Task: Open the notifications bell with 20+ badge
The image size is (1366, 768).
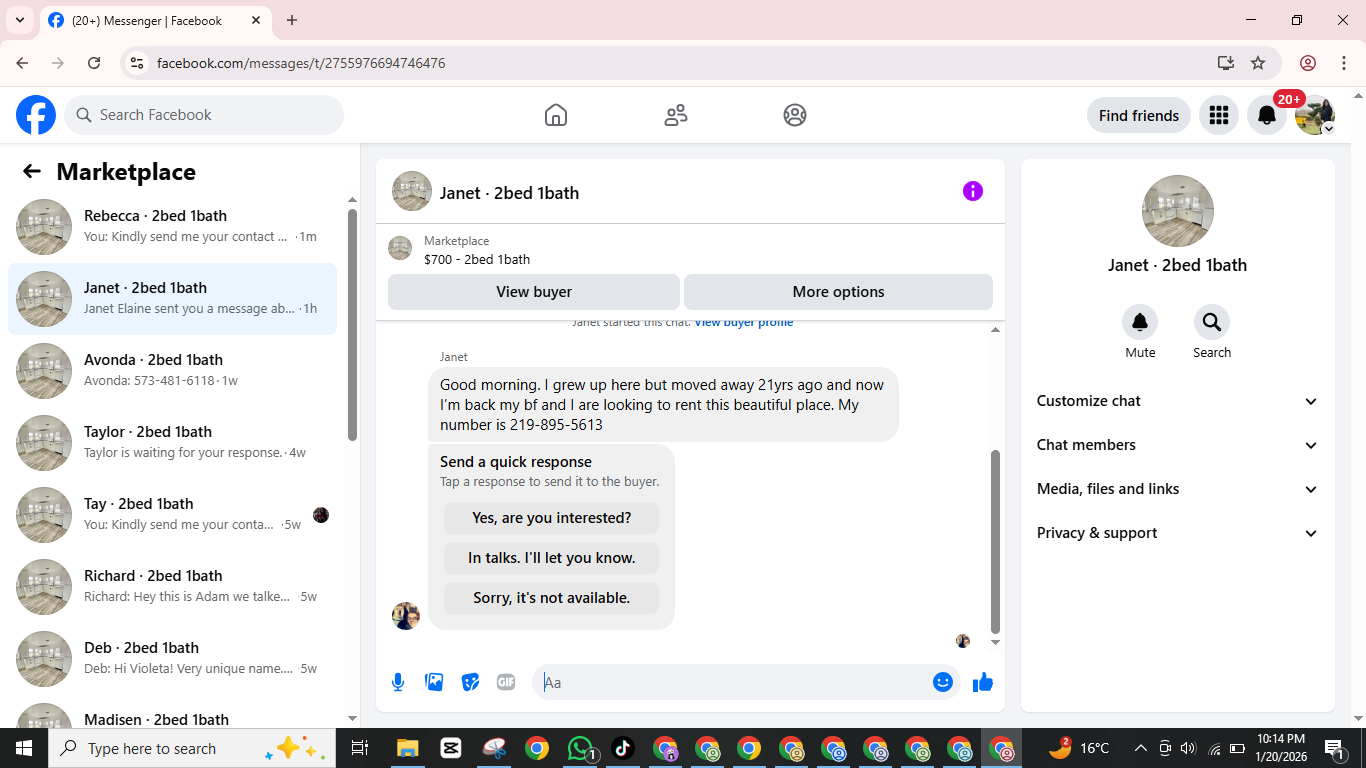Action: [1267, 115]
